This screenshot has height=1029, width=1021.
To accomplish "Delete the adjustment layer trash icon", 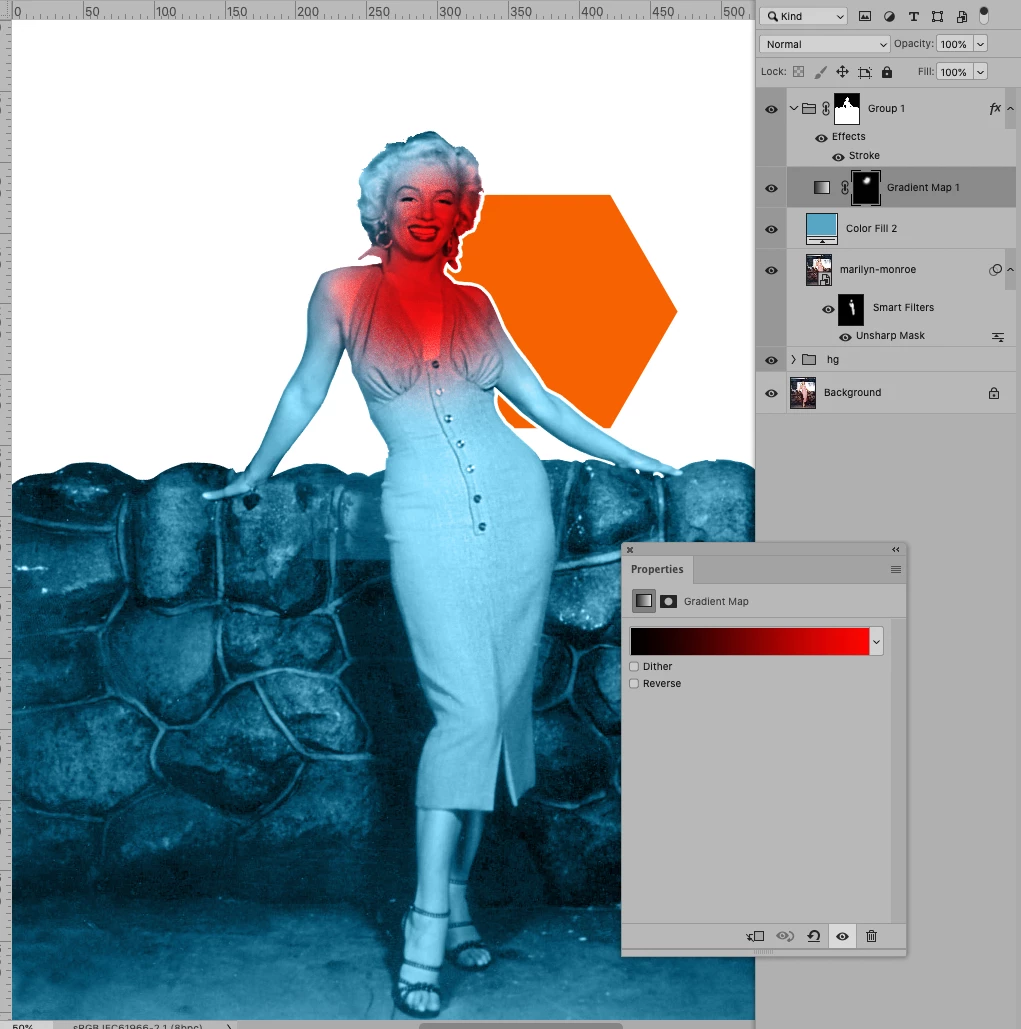I will (x=871, y=936).
